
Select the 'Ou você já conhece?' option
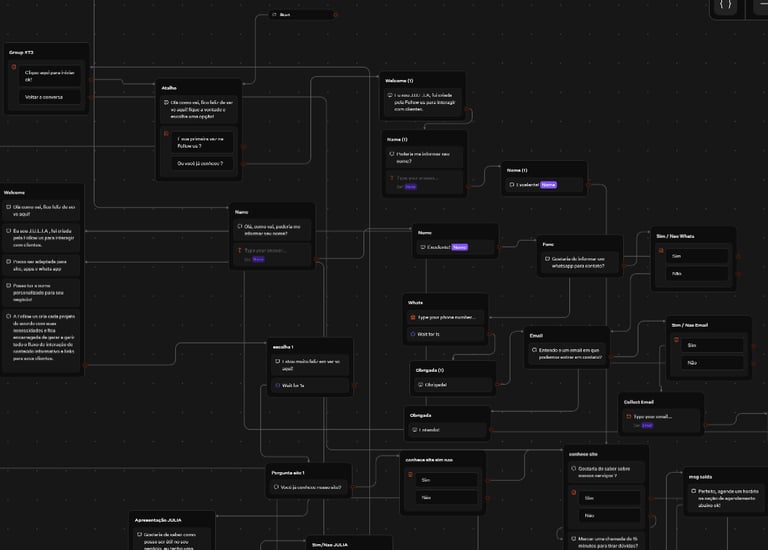[x=202, y=164]
